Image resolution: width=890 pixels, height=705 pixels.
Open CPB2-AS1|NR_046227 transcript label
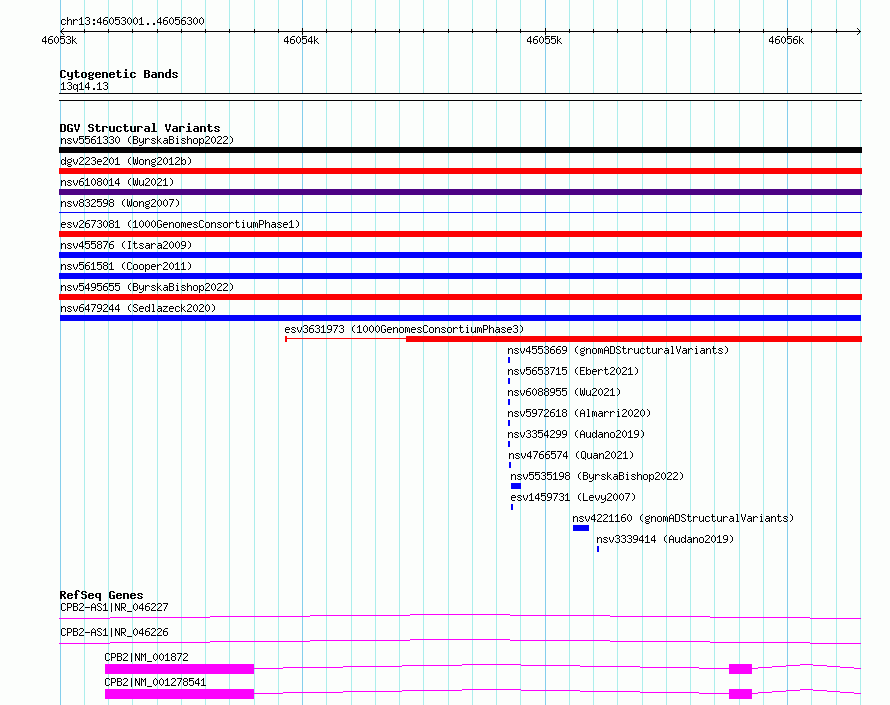pyautogui.click(x=114, y=607)
